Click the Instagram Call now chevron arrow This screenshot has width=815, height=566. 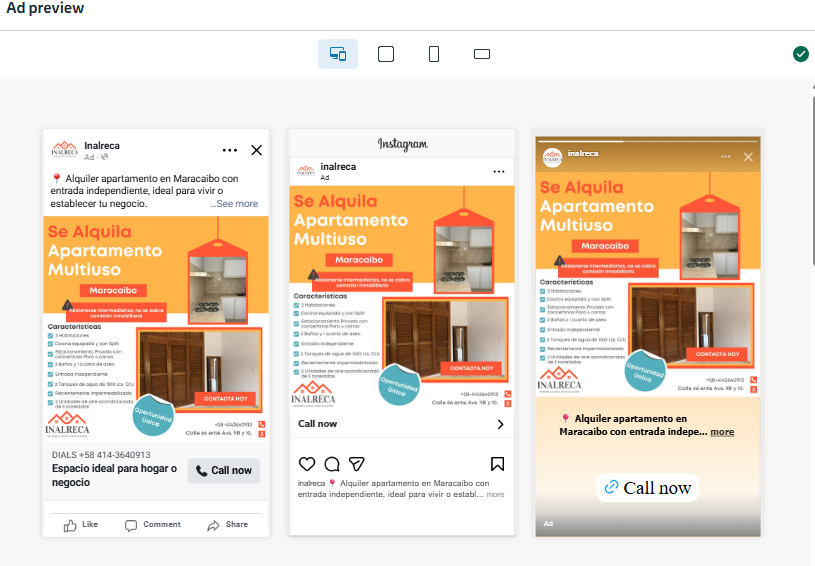pos(501,424)
